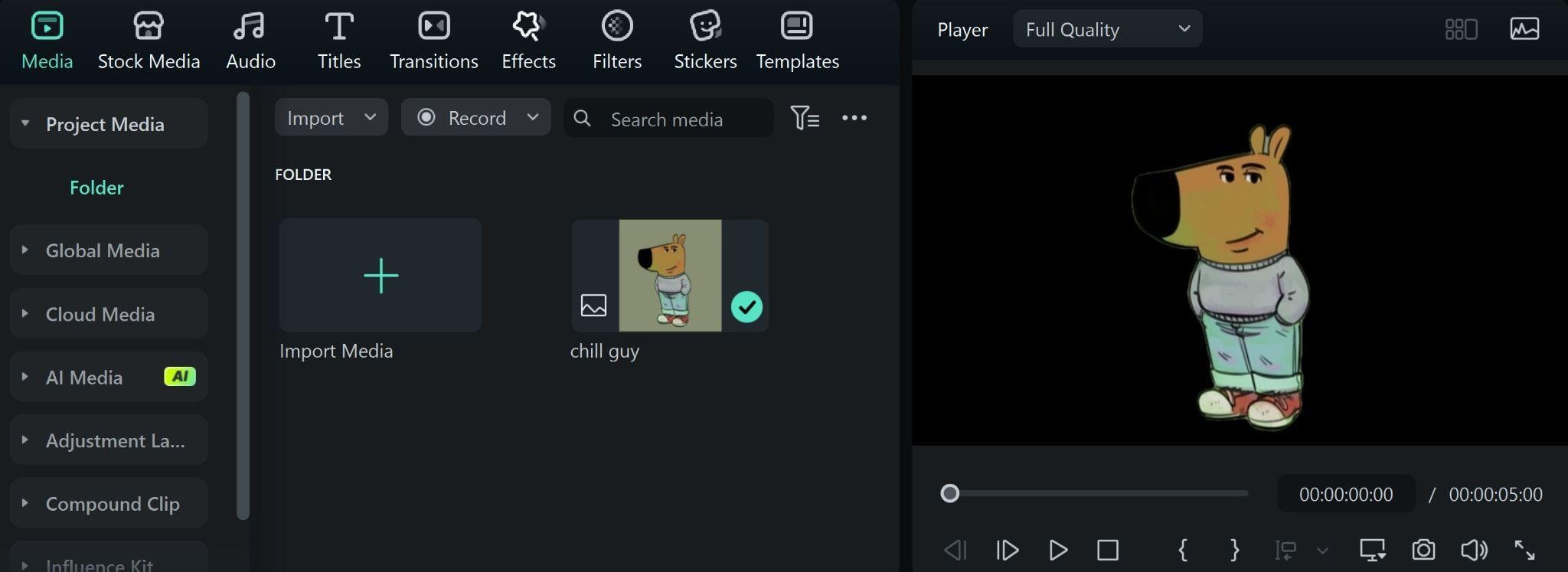Select the Effects tab
1568x572 pixels.
pyautogui.click(x=528, y=41)
